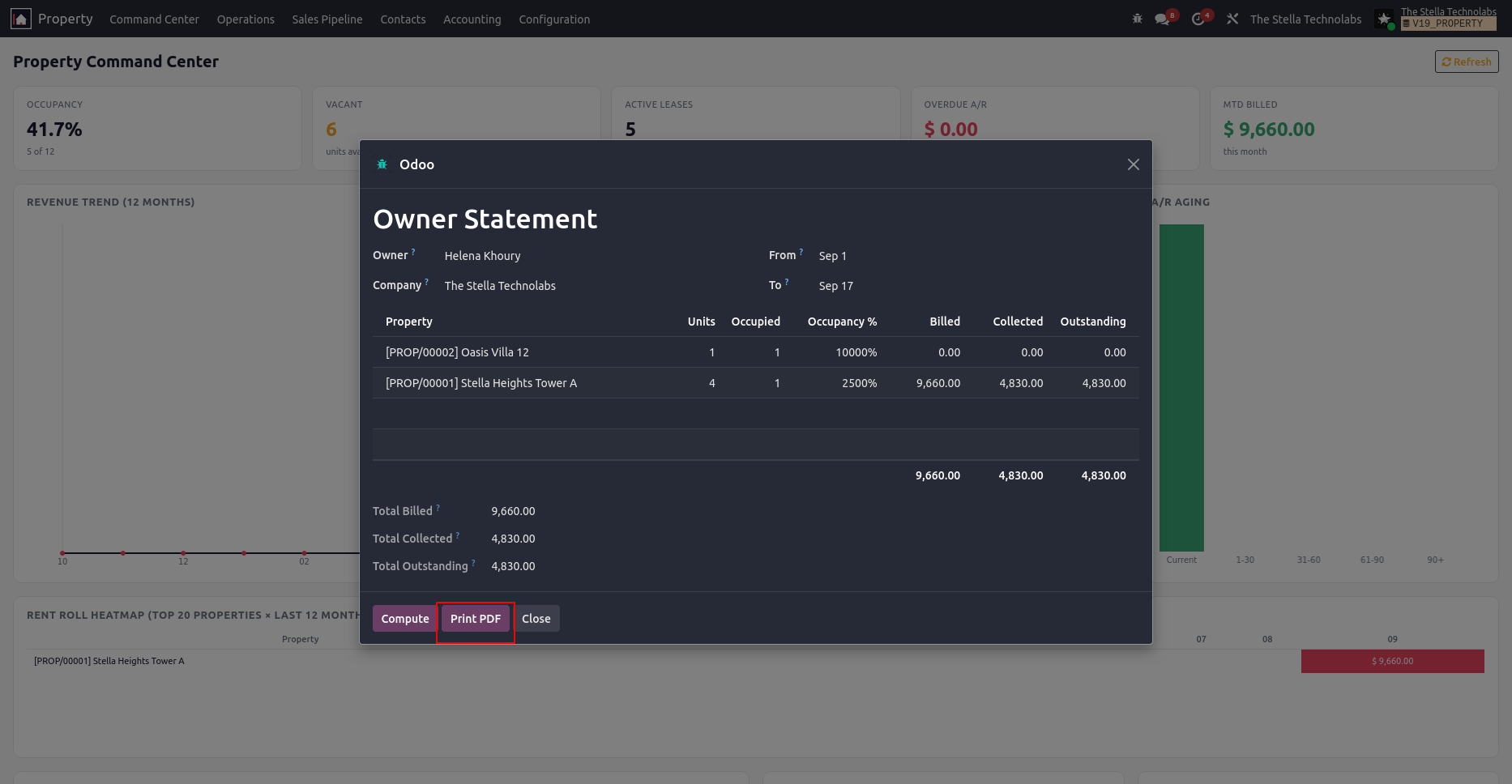Open the Accounting menu
This screenshot has height=784, width=1512.
click(x=472, y=19)
